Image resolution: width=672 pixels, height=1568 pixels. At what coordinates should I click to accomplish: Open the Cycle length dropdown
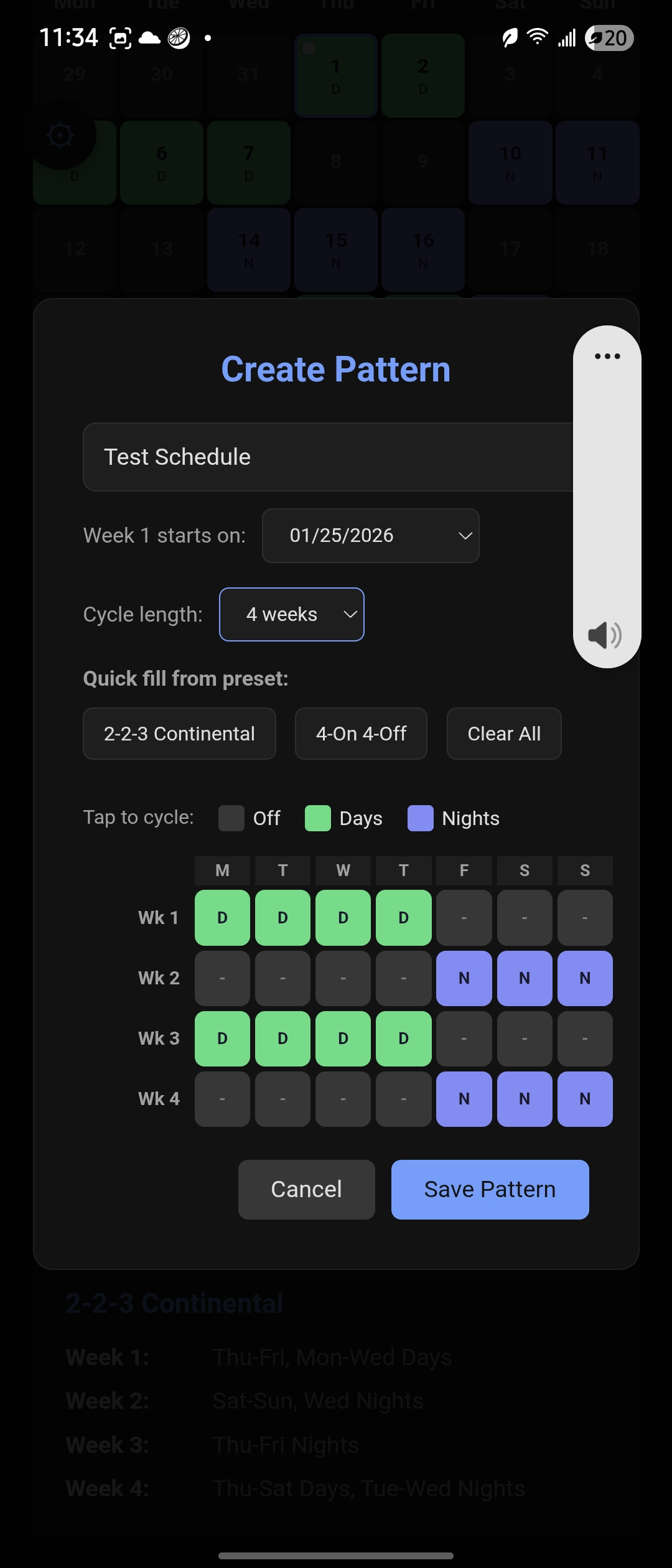[x=291, y=614]
